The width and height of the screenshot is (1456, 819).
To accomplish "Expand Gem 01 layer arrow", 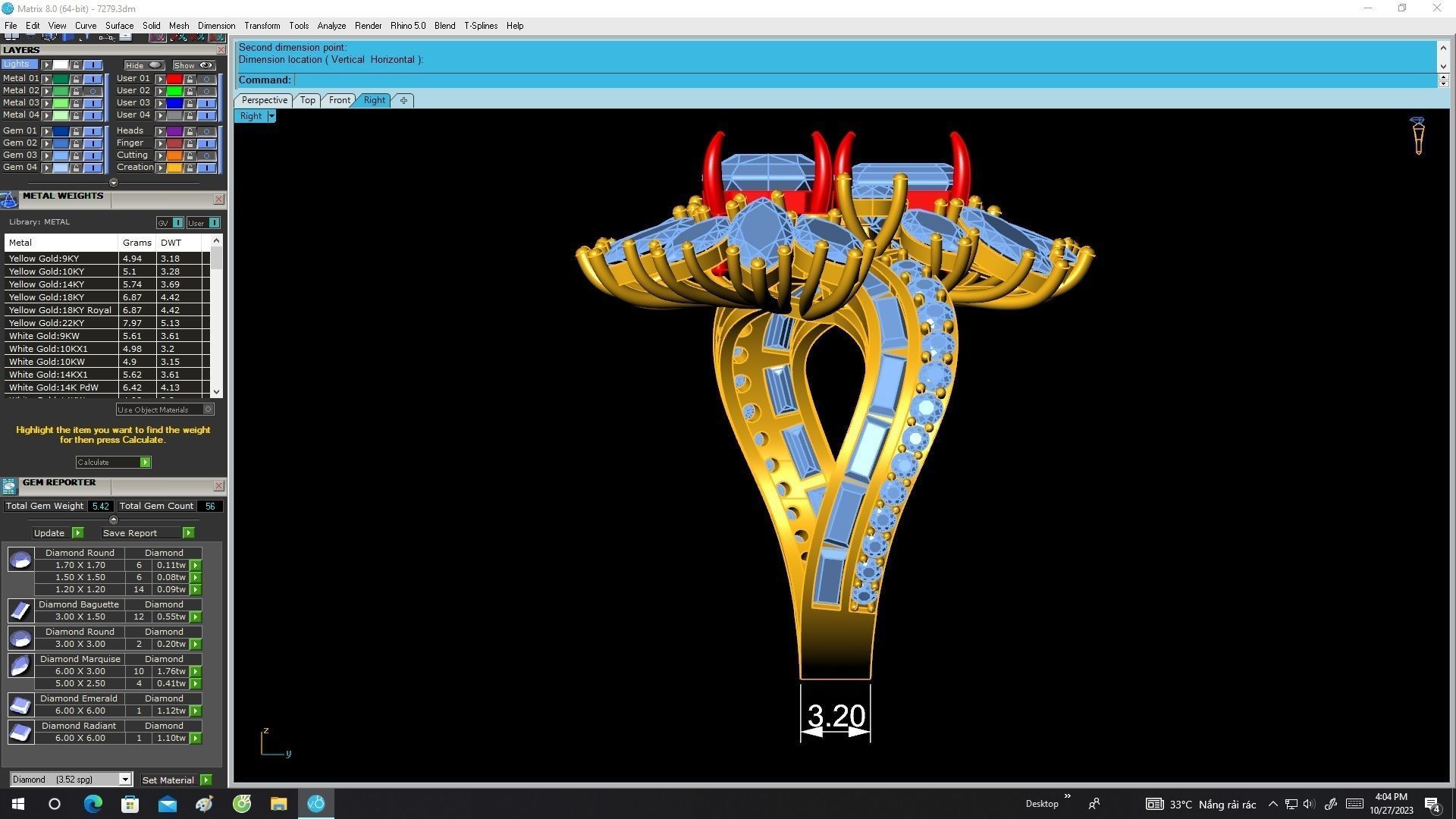I will pyautogui.click(x=47, y=131).
